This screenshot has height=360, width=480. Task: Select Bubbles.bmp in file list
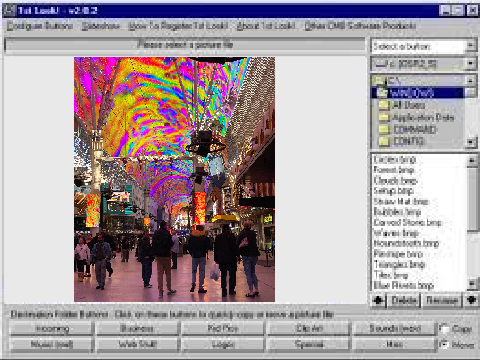[397, 212]
